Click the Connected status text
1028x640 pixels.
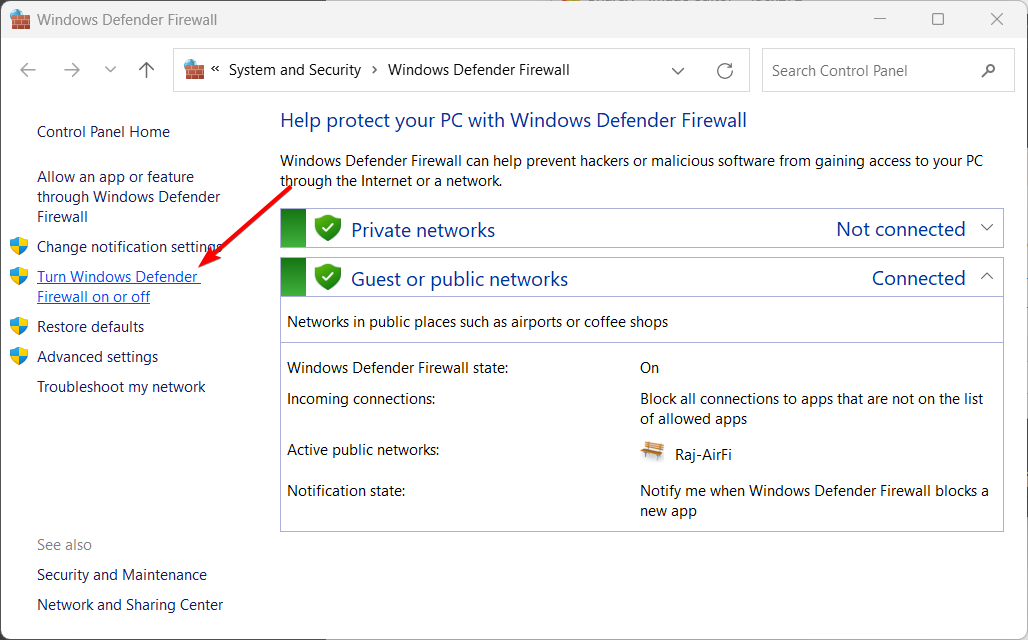point(919,278)
